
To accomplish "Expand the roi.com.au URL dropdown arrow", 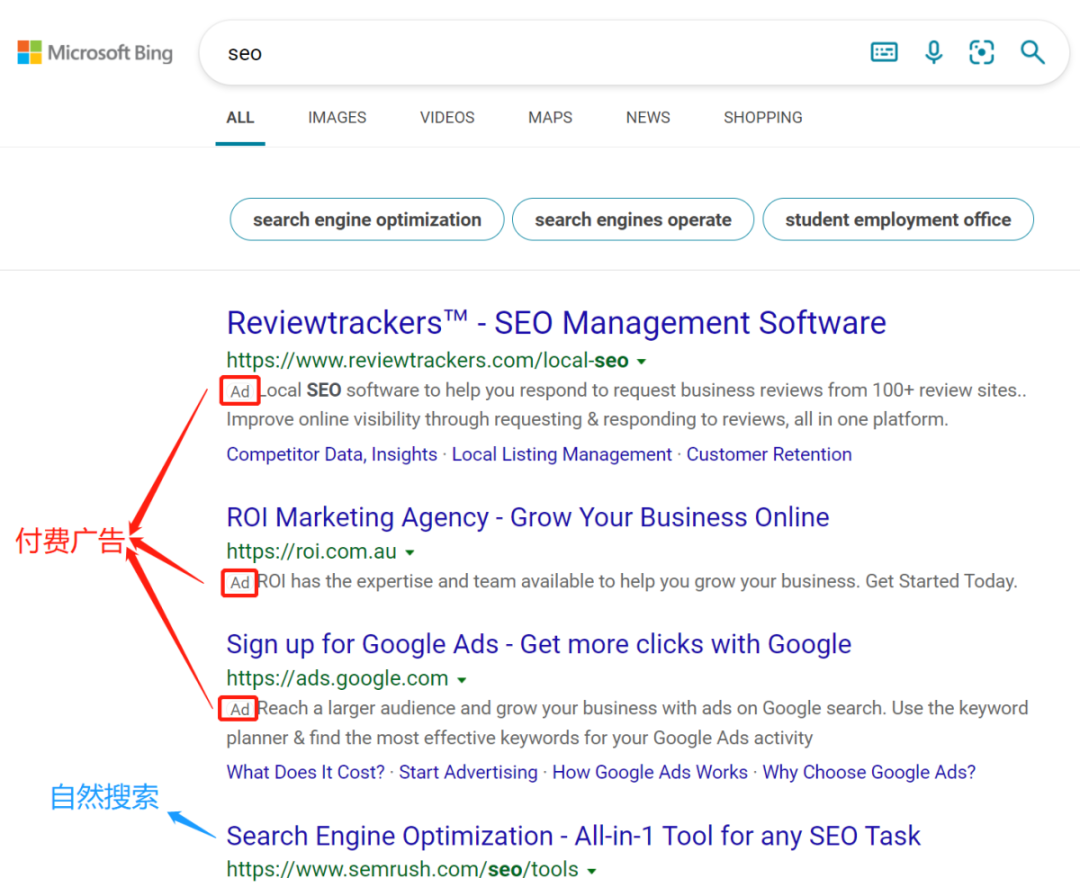I will click(409, 551).
